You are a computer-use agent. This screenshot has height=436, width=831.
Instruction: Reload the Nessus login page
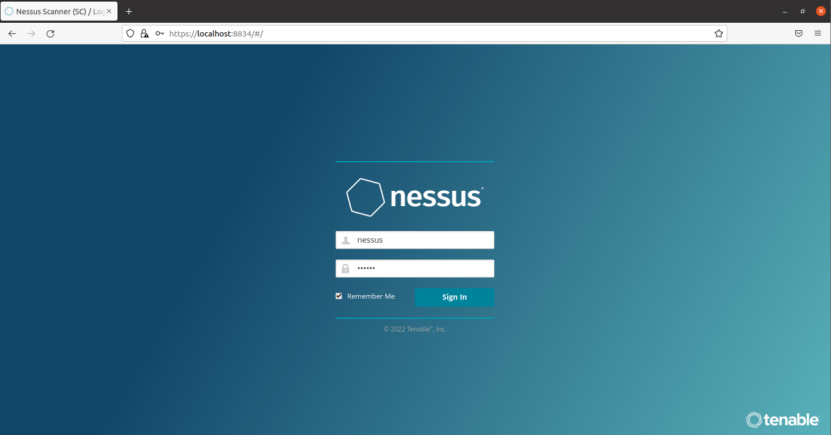pyautogui.click(x=50, y=33)
